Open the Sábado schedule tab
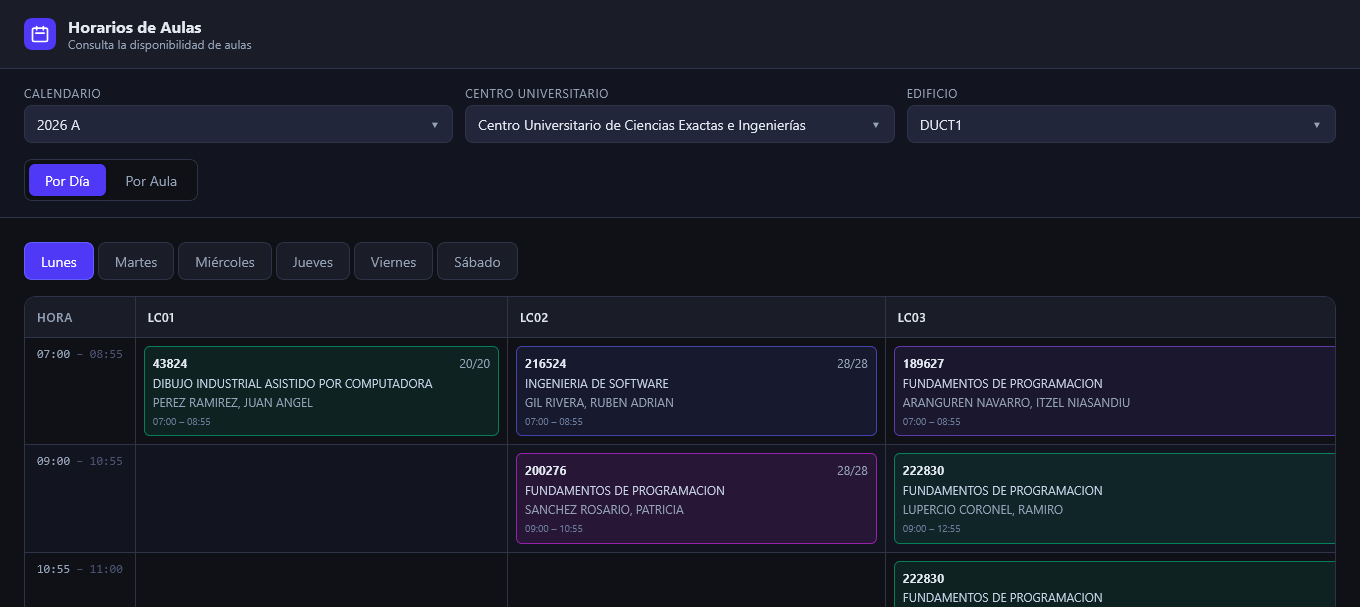 477,262
